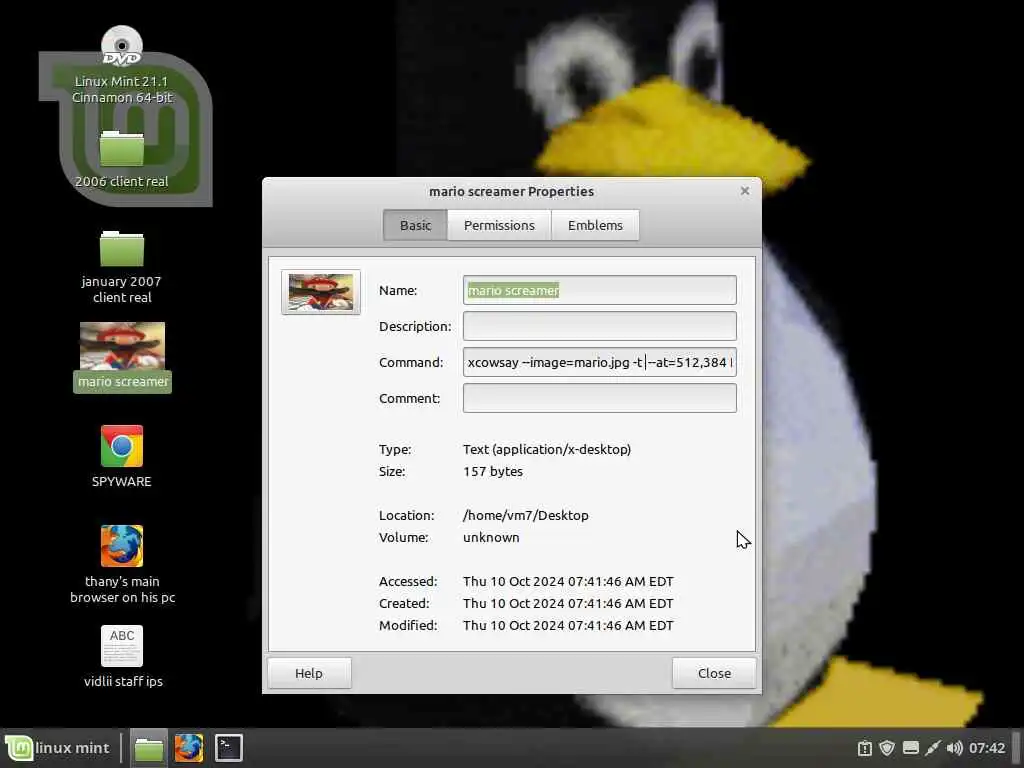Click the 'mario screamer Properties' title bar

click(x=511, y=191)
